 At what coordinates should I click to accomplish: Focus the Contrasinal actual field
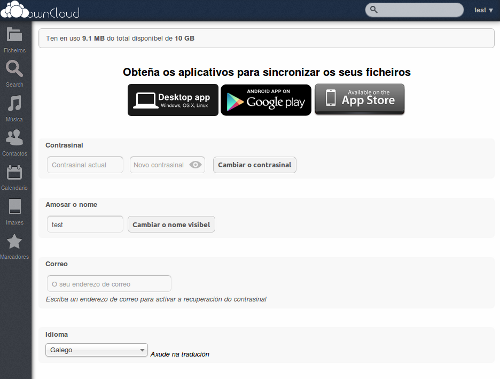coord(85,165)
